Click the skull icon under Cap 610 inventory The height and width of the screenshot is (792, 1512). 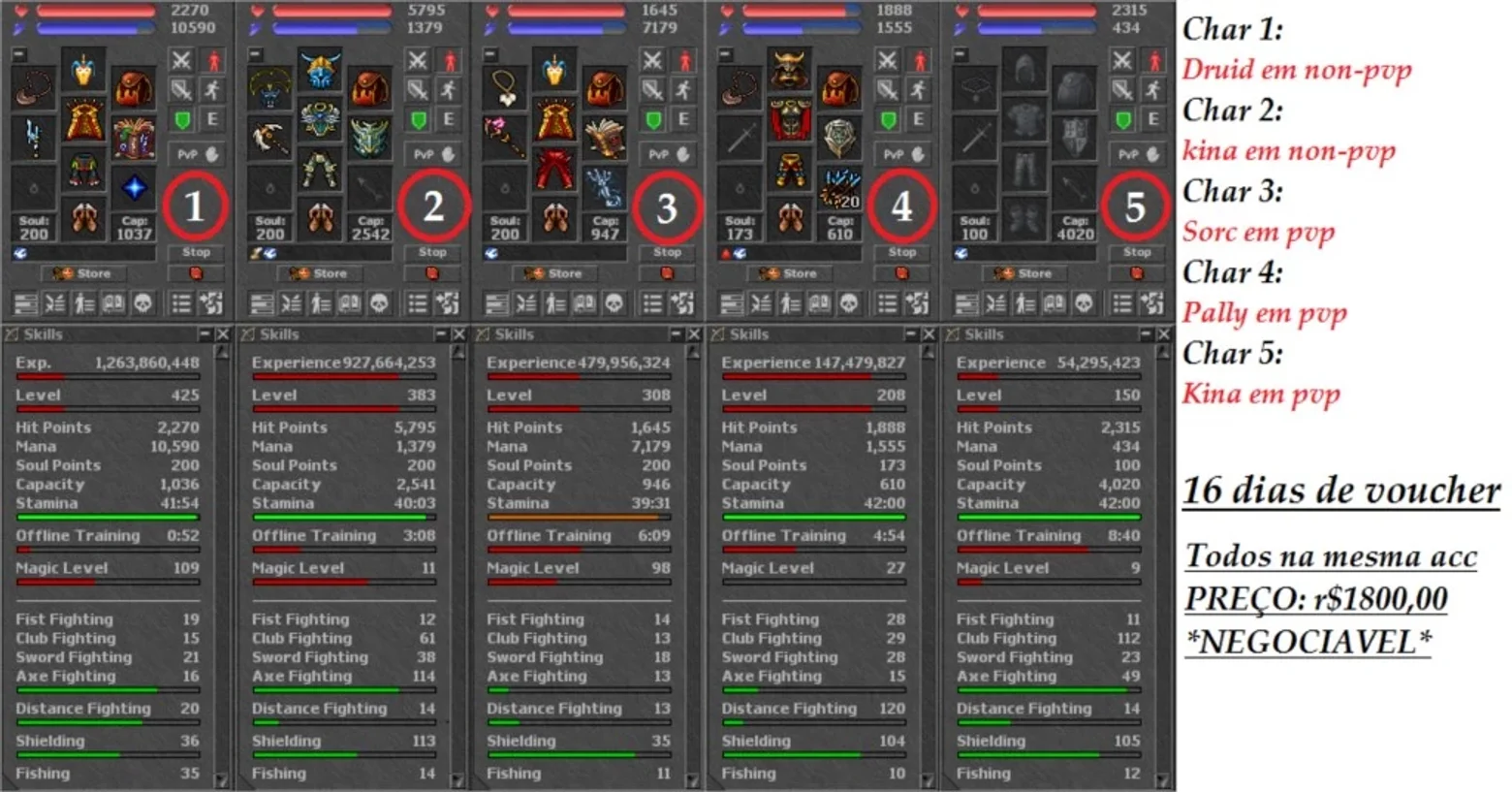(848, 303)
